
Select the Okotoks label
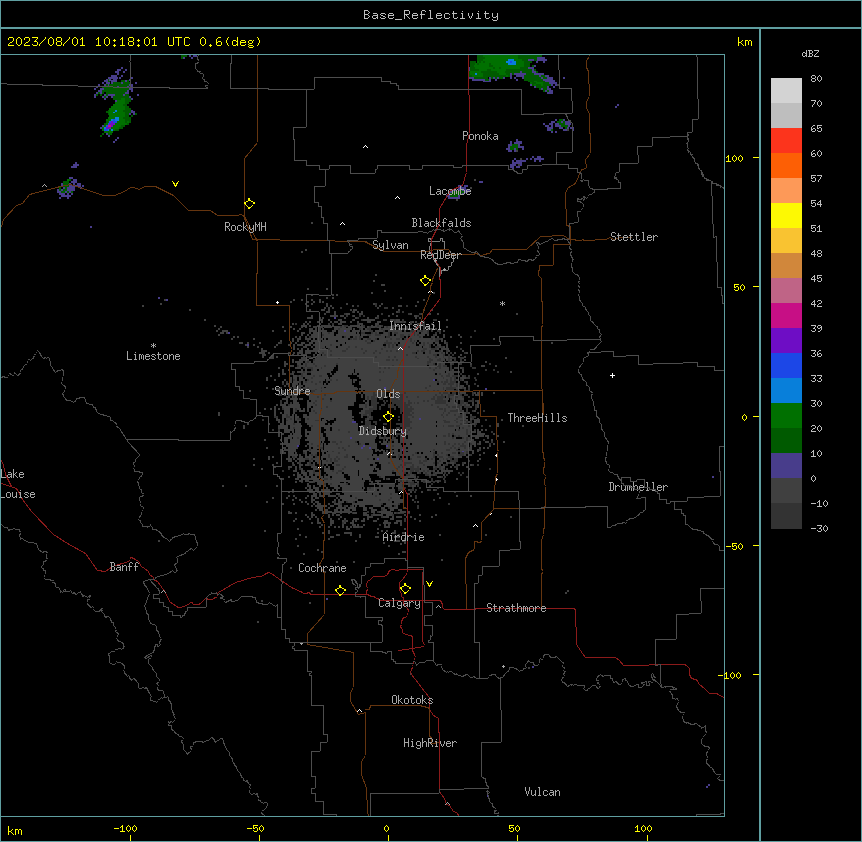coord(412,700)
